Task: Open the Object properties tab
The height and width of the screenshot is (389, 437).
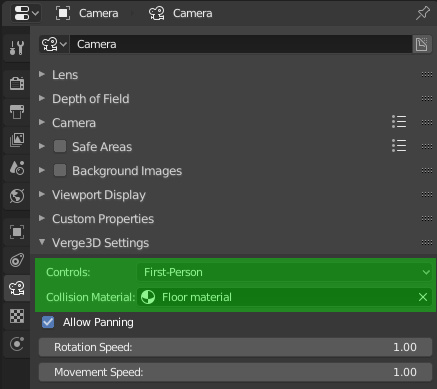Action: [17, 232]
